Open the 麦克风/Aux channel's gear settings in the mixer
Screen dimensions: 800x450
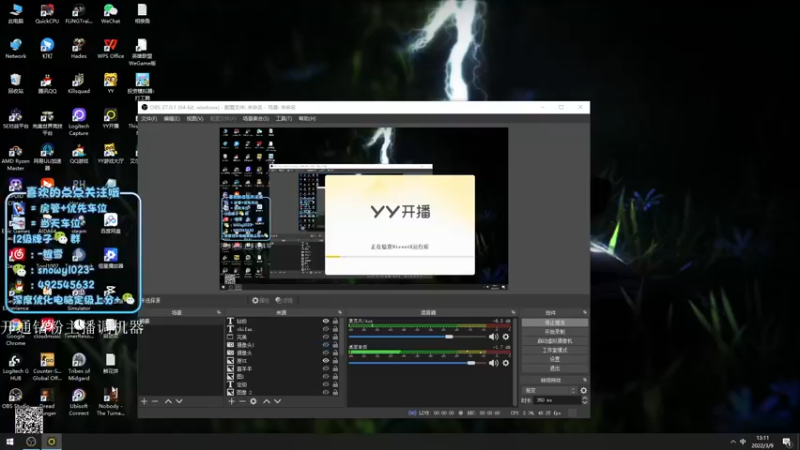point(506,337)
